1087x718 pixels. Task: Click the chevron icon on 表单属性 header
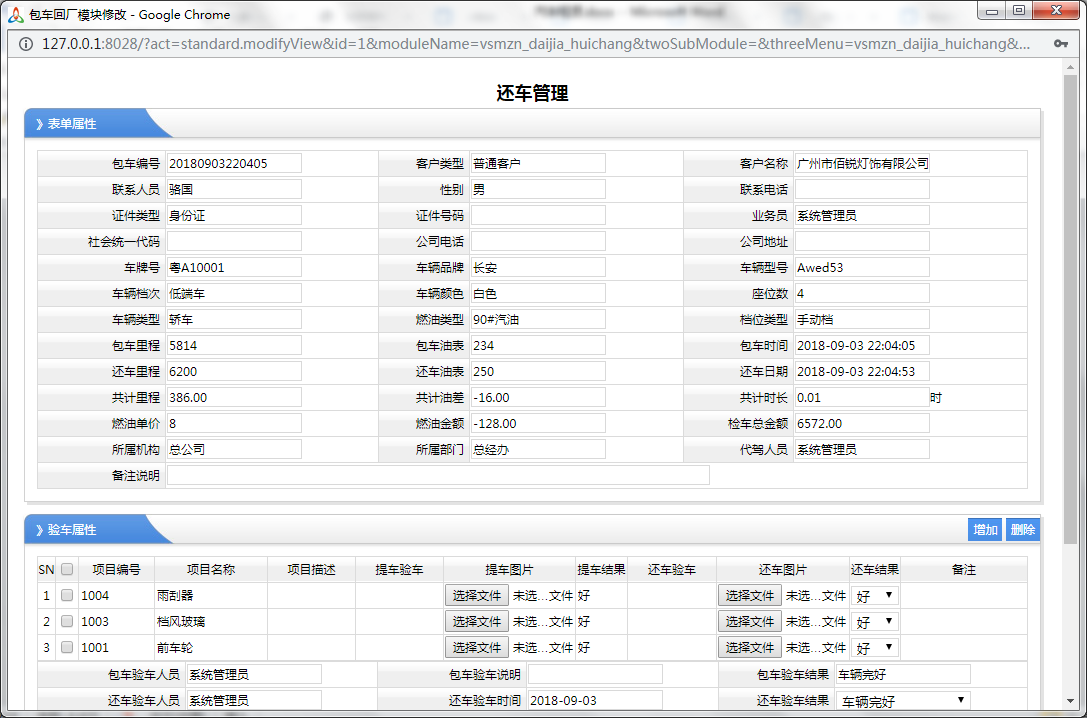[39, 124]
